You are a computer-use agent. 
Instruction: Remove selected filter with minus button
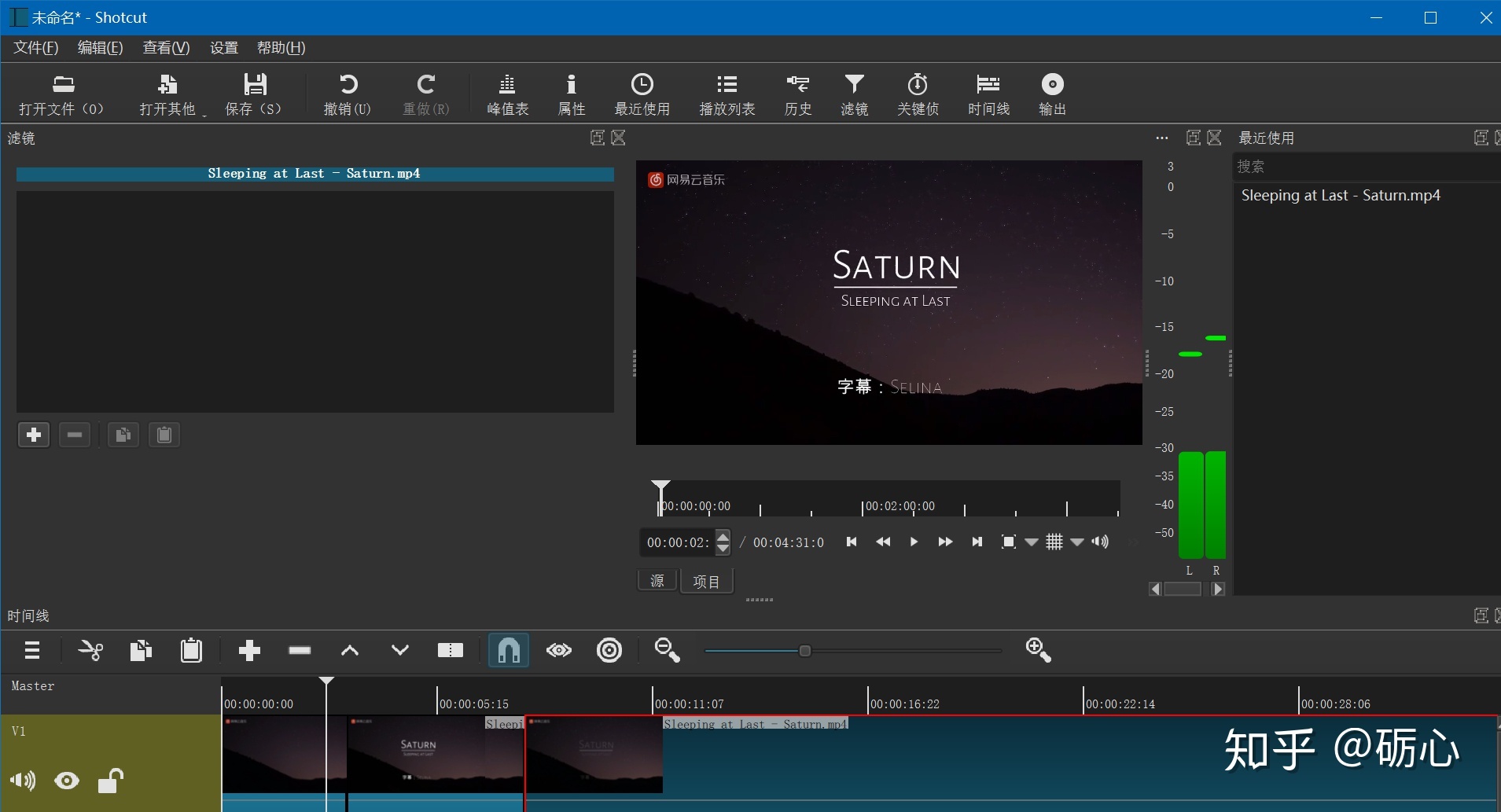75,435
